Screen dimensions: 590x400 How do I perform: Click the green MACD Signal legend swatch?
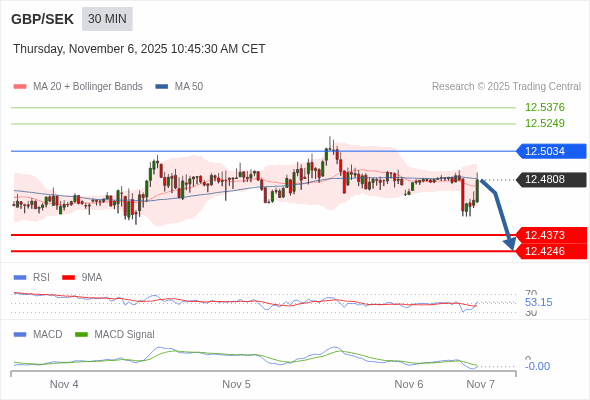(81, 335)
